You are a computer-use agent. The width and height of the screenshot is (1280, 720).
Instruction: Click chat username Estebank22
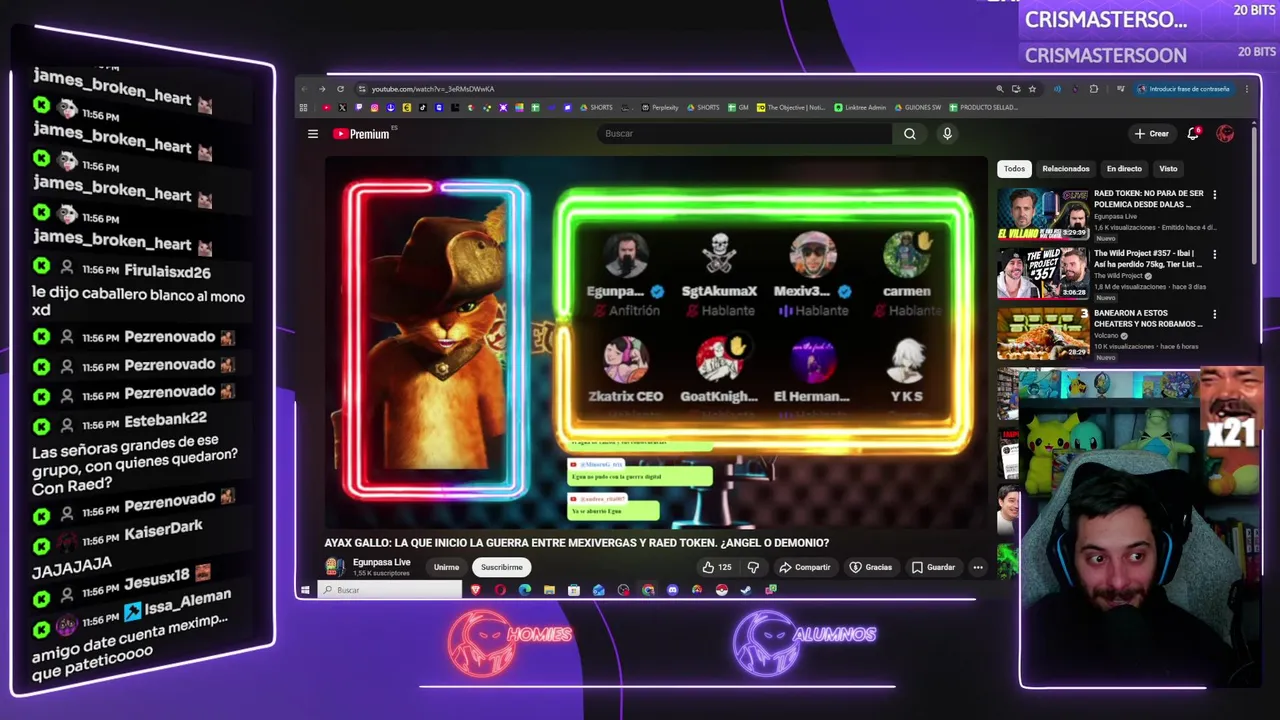pyautogui.click(x=165, y=420)
